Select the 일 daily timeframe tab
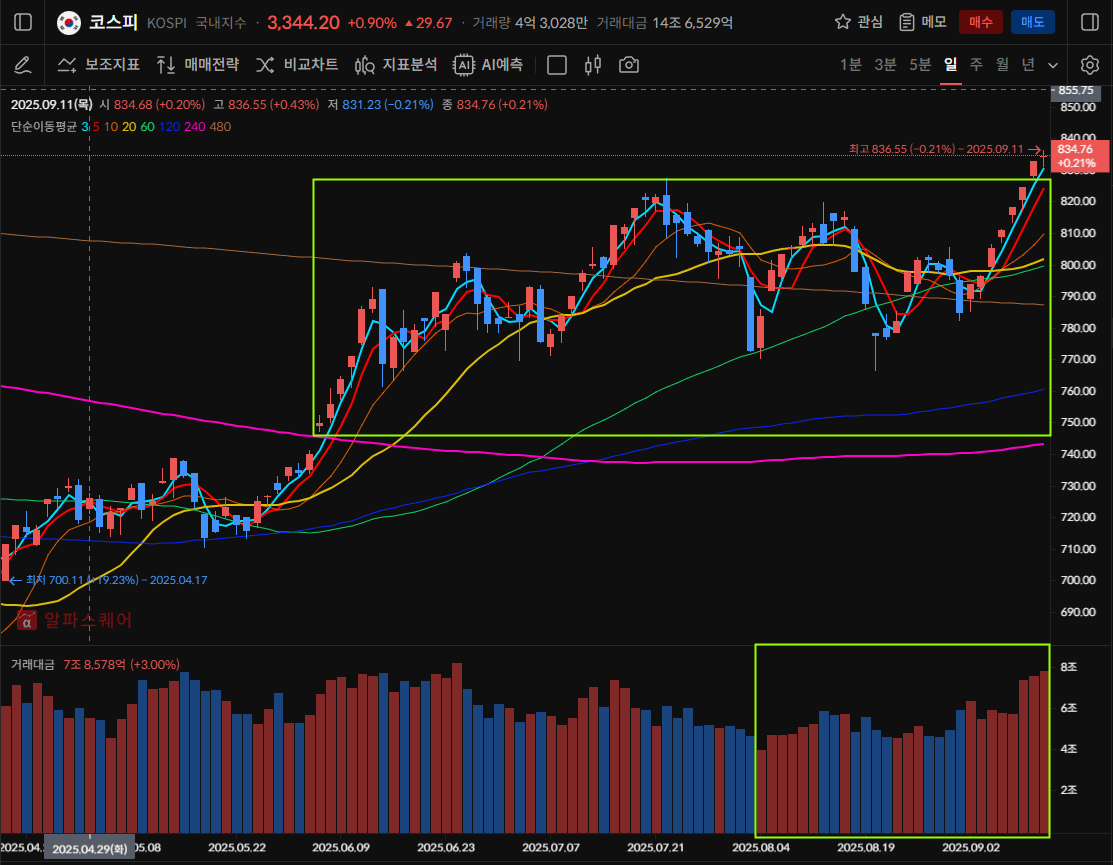The image size is (1113, 865). [x=950, y=65]
